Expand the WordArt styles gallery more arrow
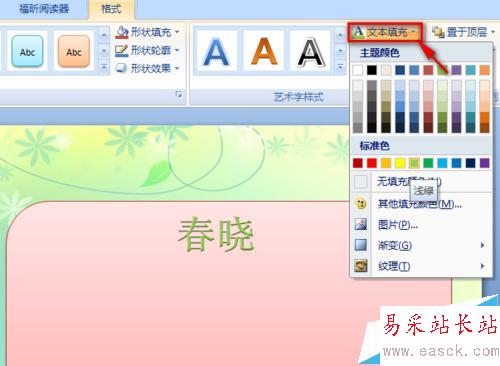Image resolution: width=500 pixels, height=366 pixels. click(x=340, y=67)
